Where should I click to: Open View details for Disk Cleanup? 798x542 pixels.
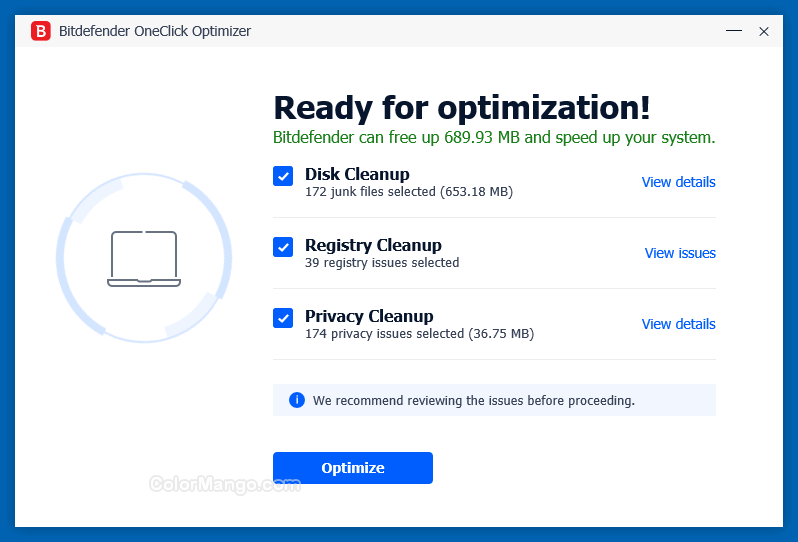coord(678,182)
